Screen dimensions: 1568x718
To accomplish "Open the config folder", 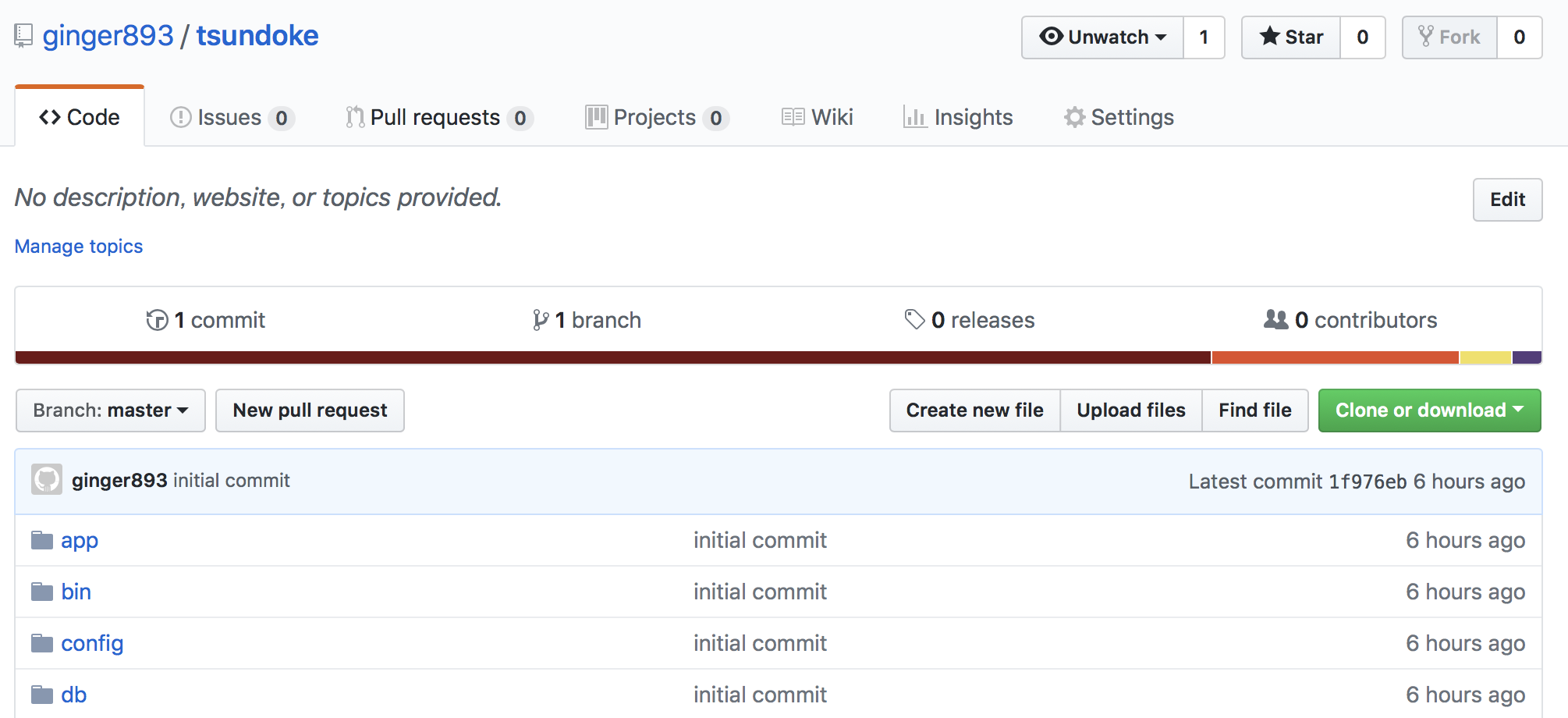I will [92, 644].
